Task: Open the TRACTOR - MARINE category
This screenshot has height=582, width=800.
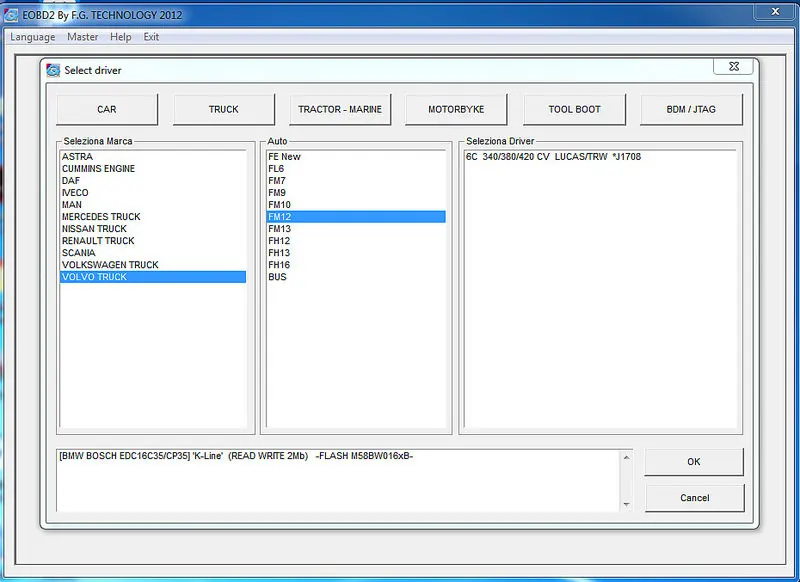Action: (340, 109)
